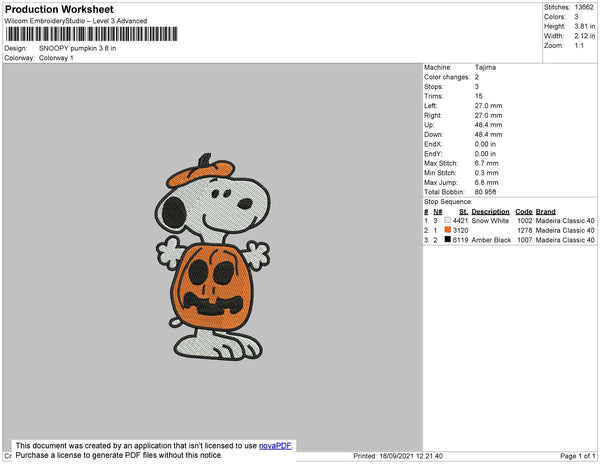
Task: Click the Production Worksheet title
Action: point(59,9)
